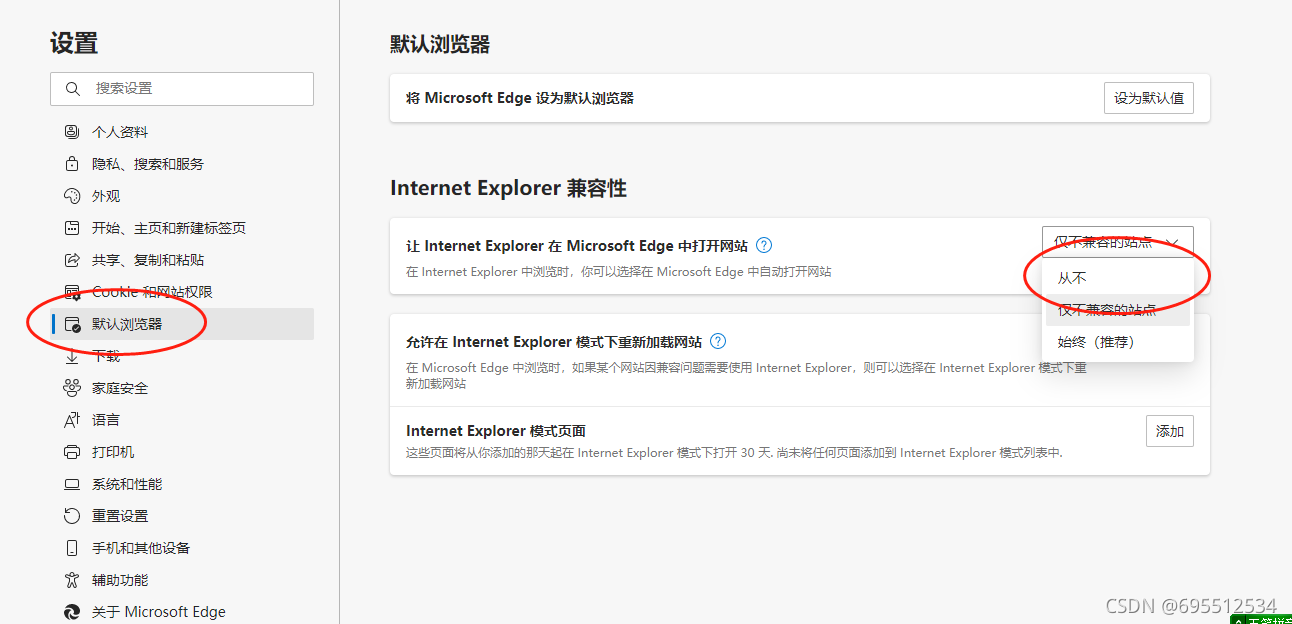
Task: Select 开始、主页和新建标签页 in sidebar
Action: point(182,228)
